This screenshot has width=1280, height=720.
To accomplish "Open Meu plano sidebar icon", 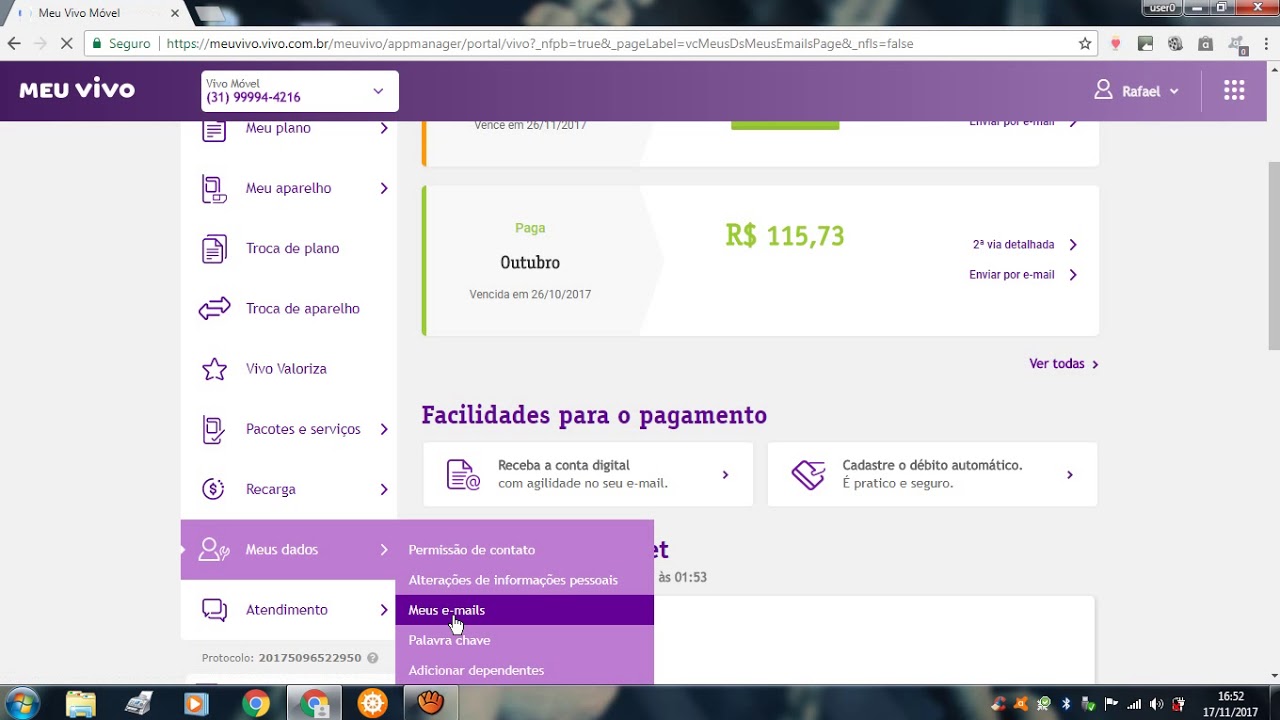I will tap(214, 129).
